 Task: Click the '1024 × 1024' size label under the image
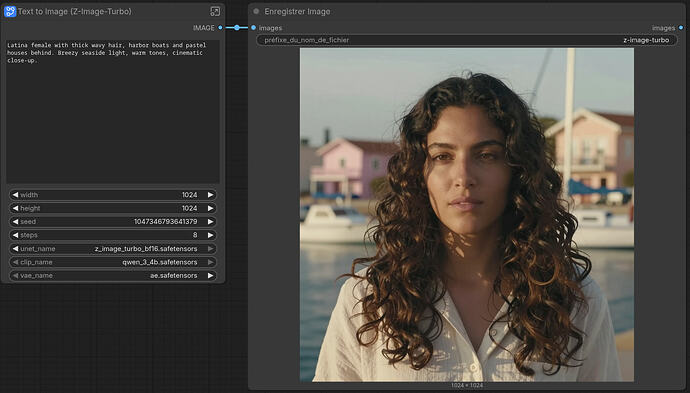click(467, 386)
